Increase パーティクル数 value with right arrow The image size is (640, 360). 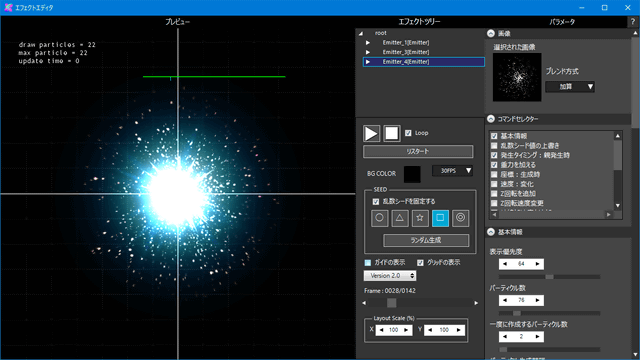(538, 300)
